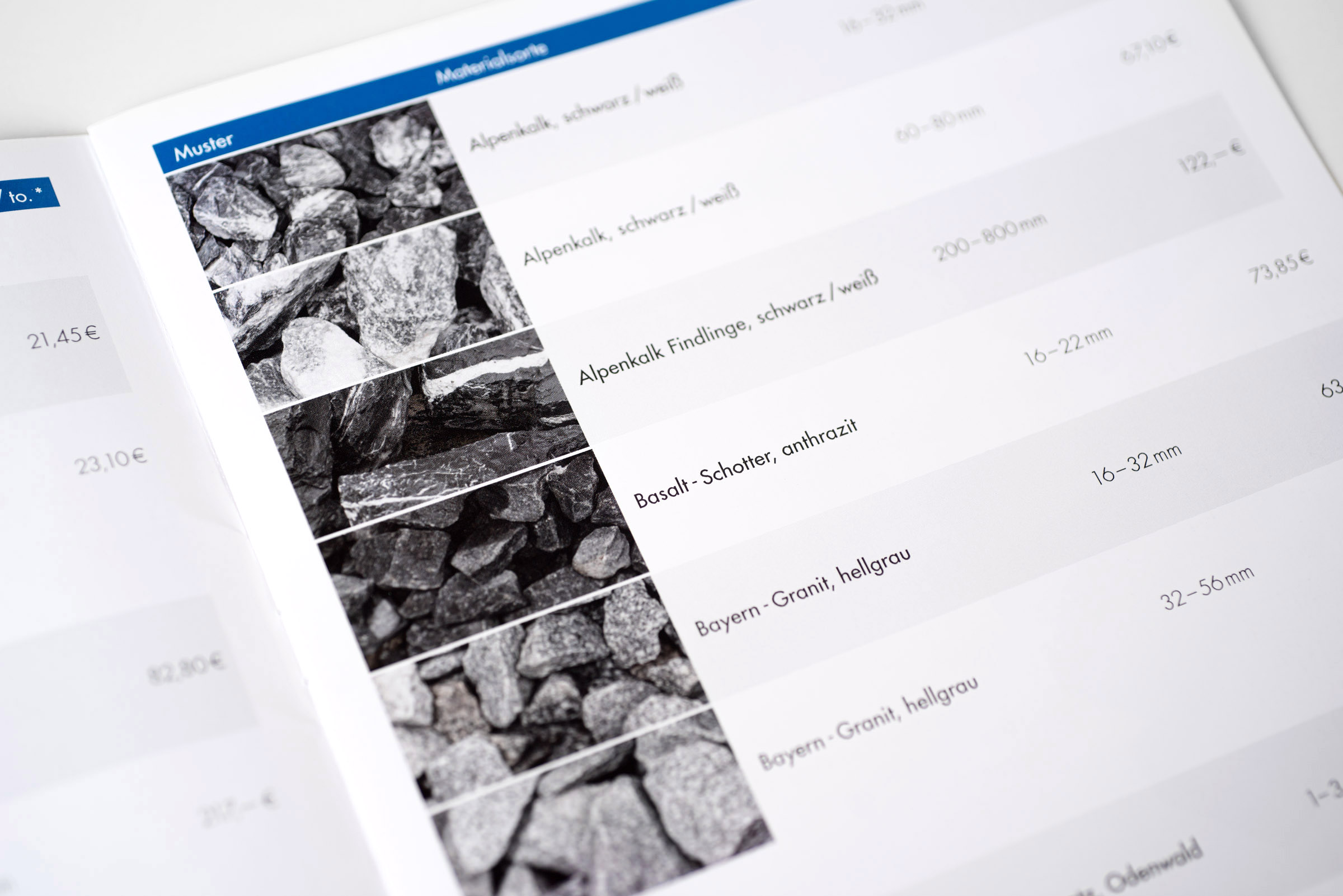
Task: Click the 32–56 mm size text
Action: click(1207, 588)
